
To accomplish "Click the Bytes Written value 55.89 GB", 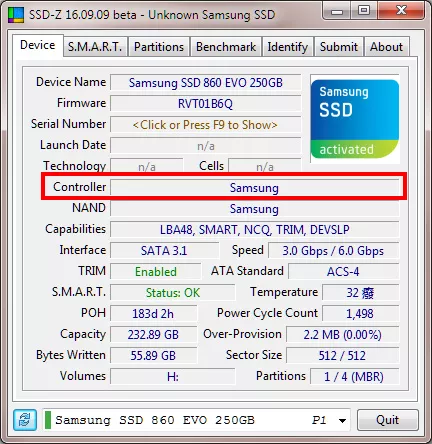I will tap(153, 356).
